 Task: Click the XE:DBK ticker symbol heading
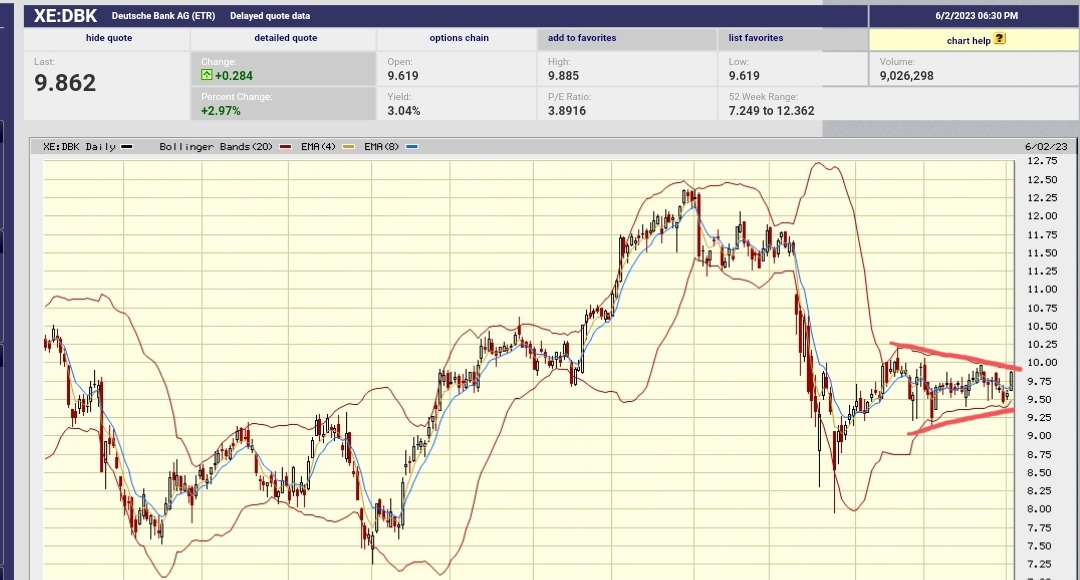click(x=65, y=16)
